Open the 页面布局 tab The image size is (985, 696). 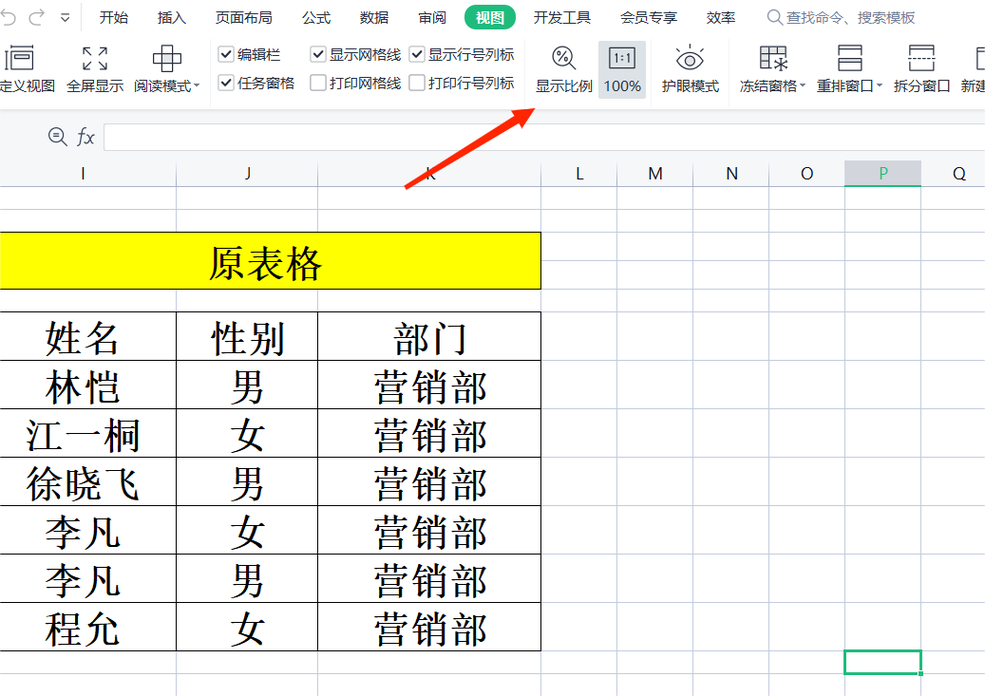coord(244,18)
